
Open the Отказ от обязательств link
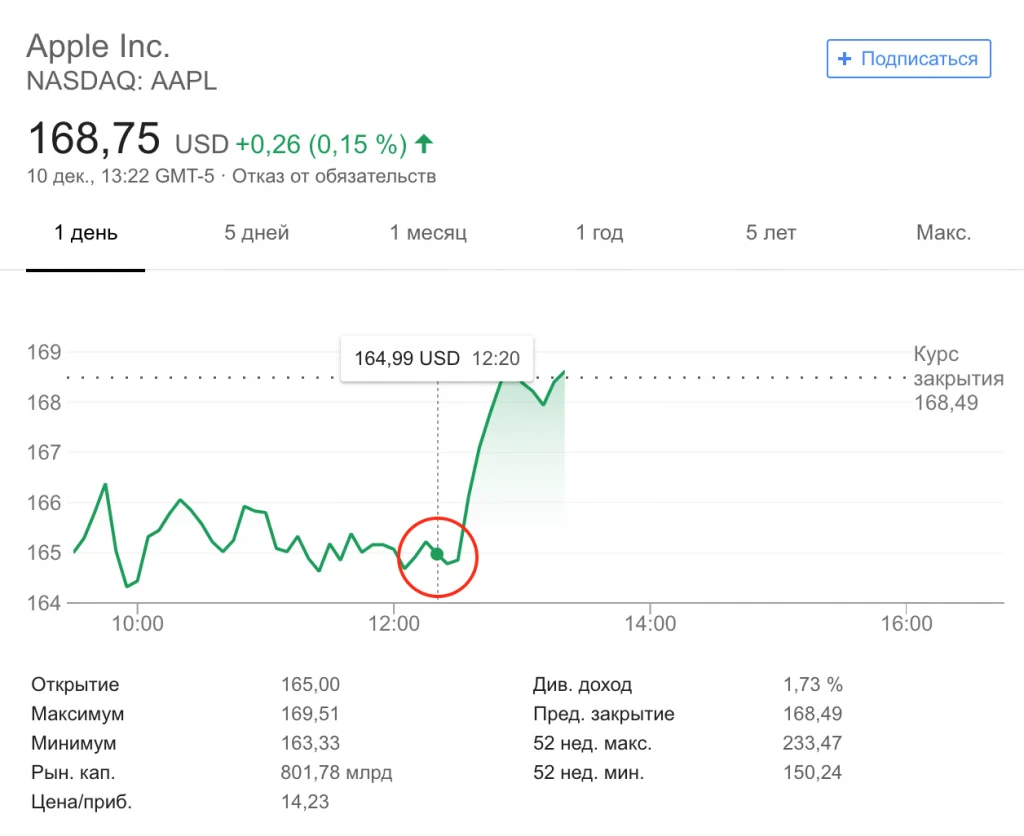click(x=334, y=176)
